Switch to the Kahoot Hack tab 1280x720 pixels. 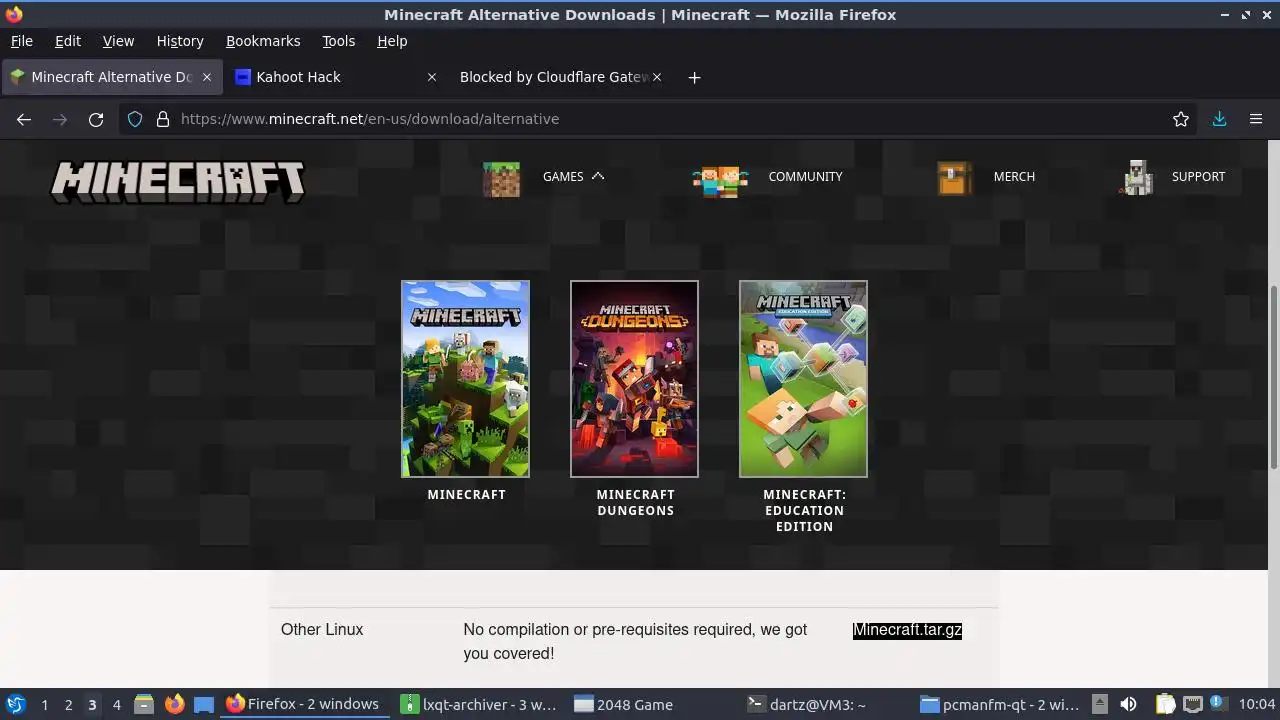pos(335,77)
